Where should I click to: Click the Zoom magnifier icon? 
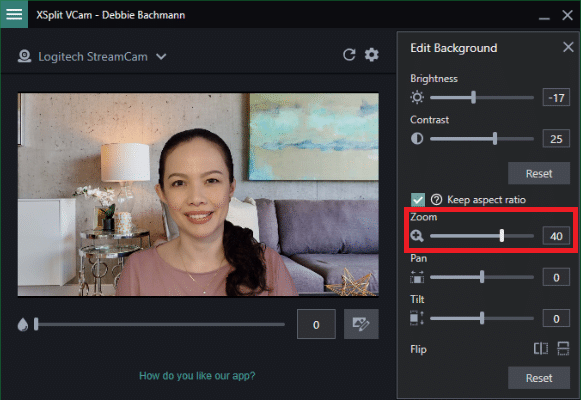click(x=417, y=236)
